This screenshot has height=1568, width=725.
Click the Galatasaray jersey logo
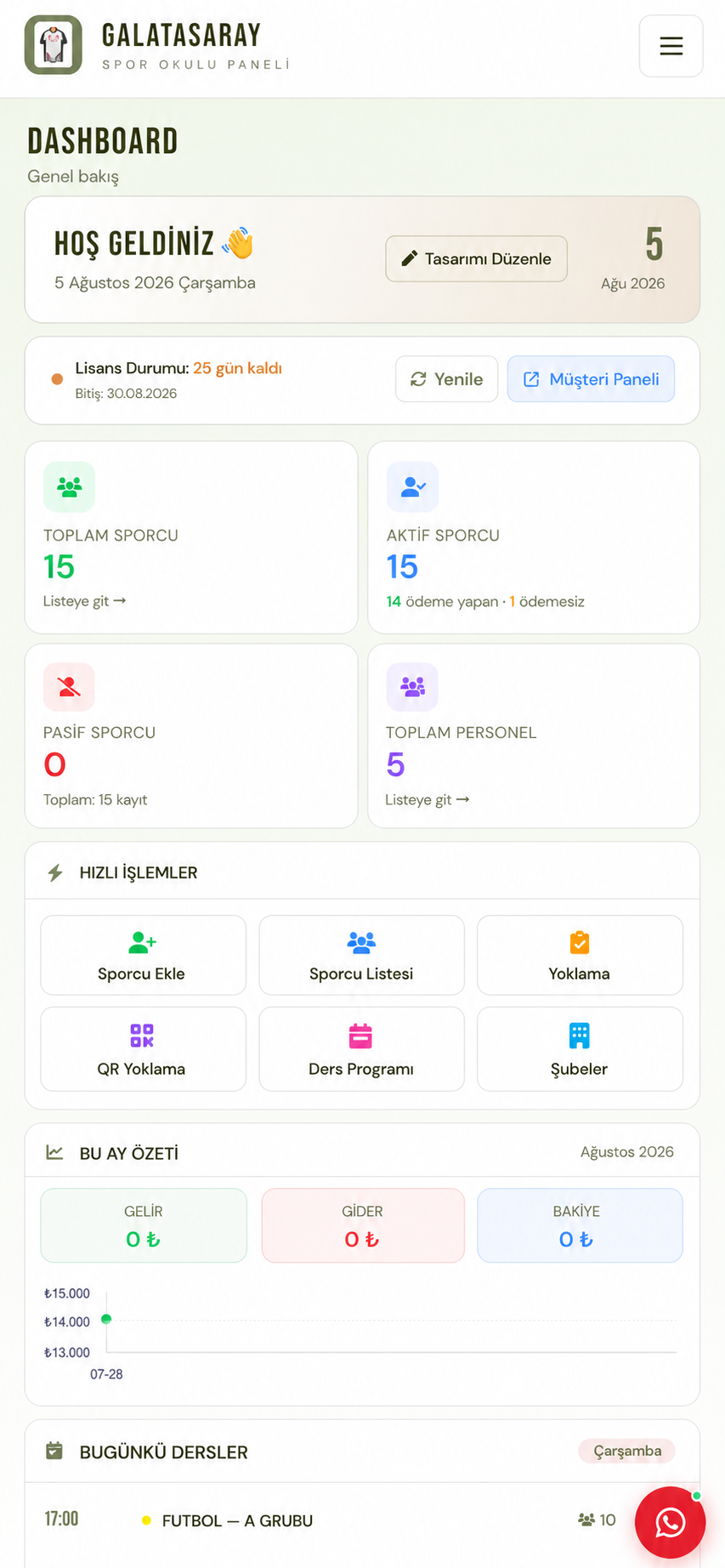(x=54, y=45)
